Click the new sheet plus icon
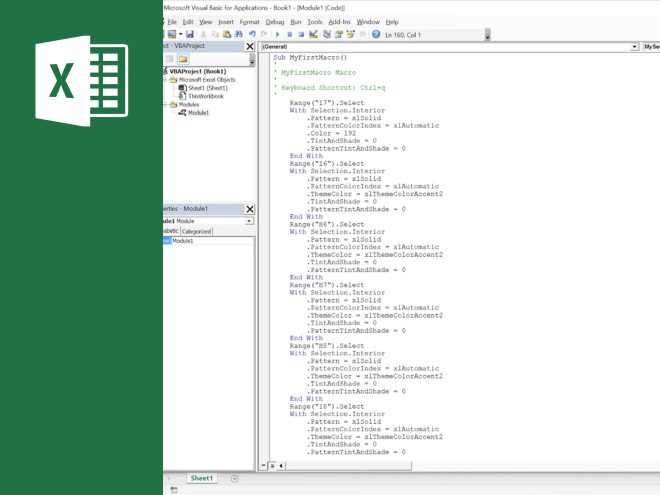Screen dimensions: 660x495 235,479
